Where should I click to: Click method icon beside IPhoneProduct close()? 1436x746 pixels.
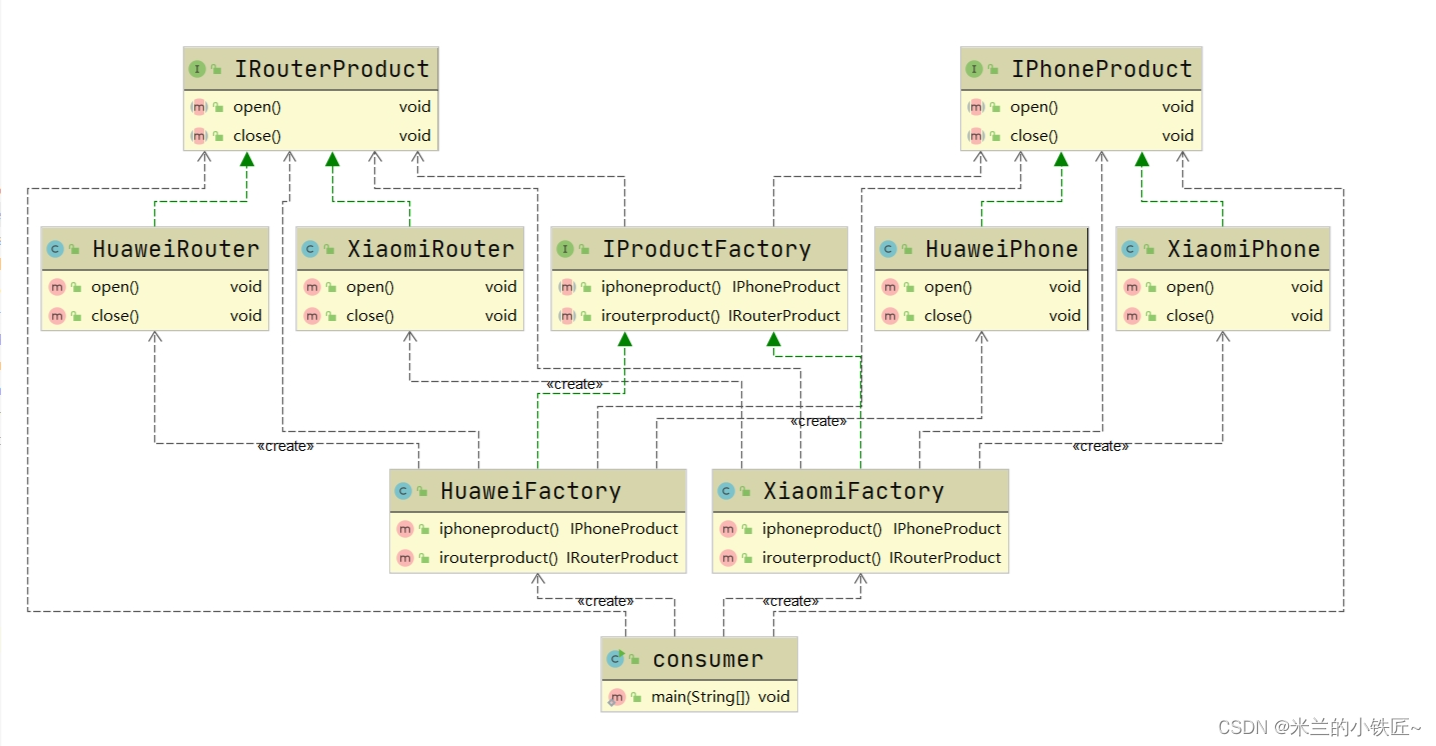[976, 136]
